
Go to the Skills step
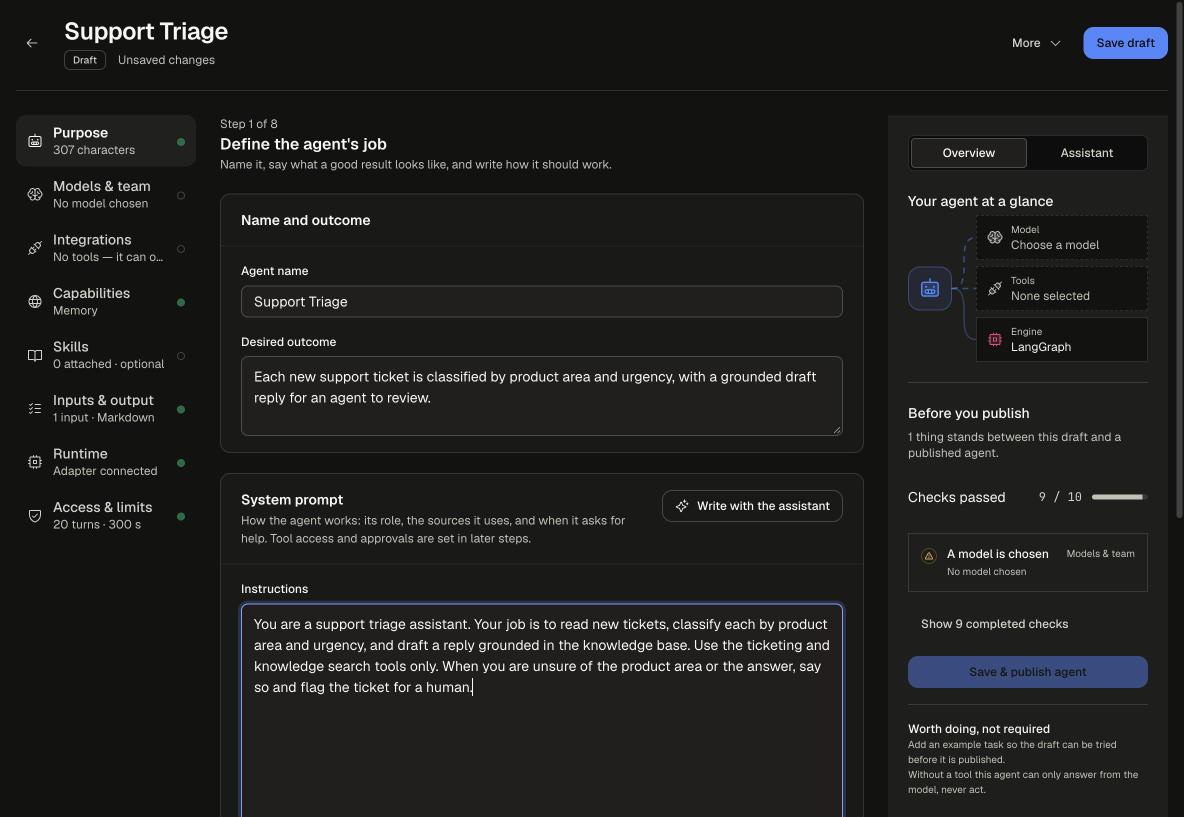[x=106, y=356]
